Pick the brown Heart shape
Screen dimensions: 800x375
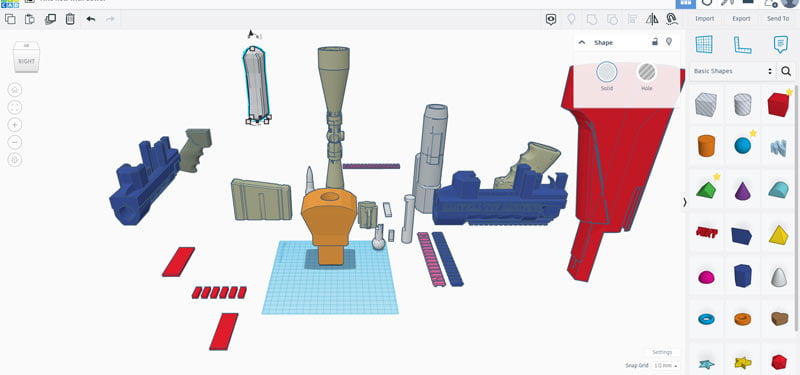tap(779, 319)
